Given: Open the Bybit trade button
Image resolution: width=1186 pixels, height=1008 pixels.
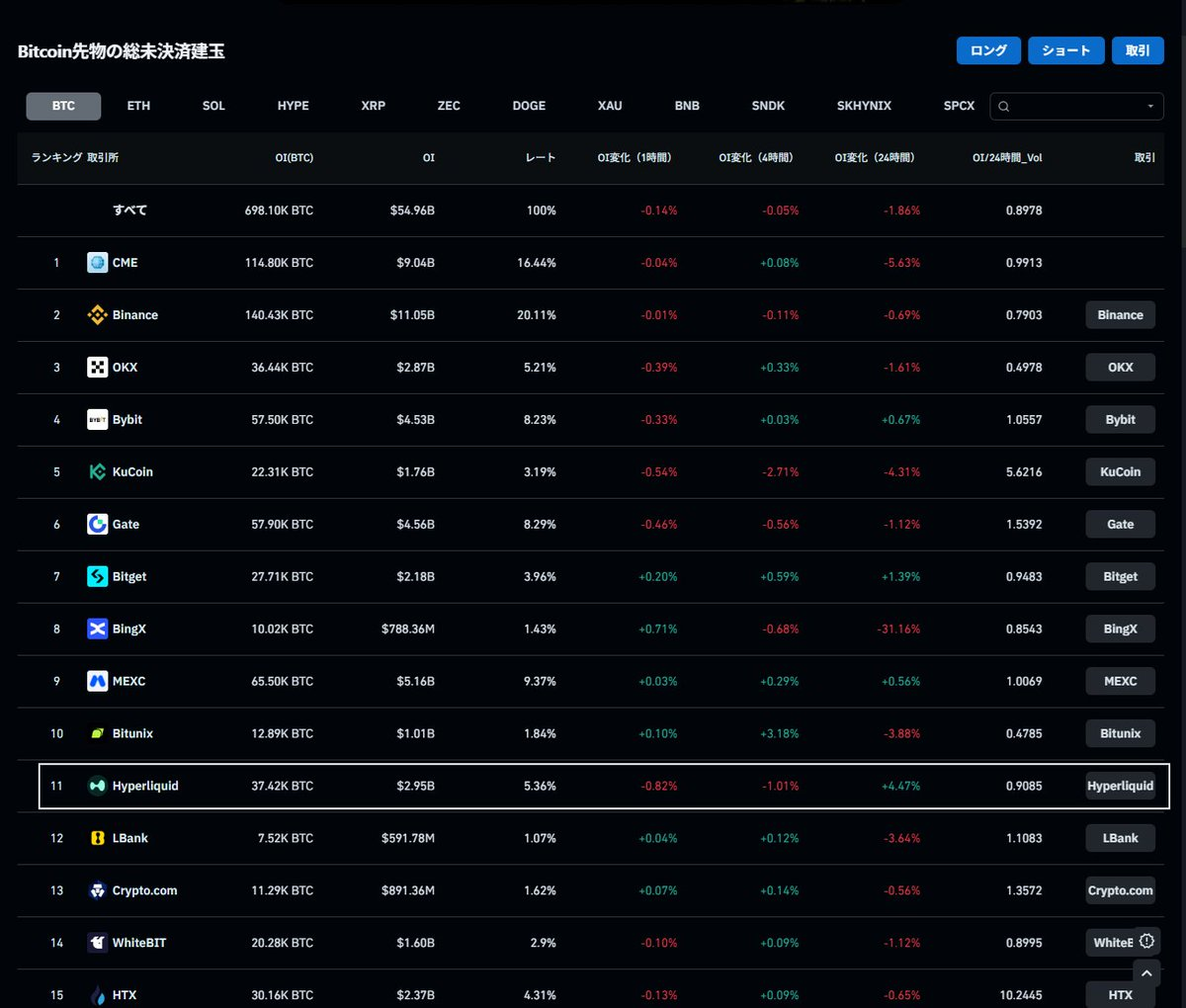Looking at the screenshot, I should (x=1120, y=420).
